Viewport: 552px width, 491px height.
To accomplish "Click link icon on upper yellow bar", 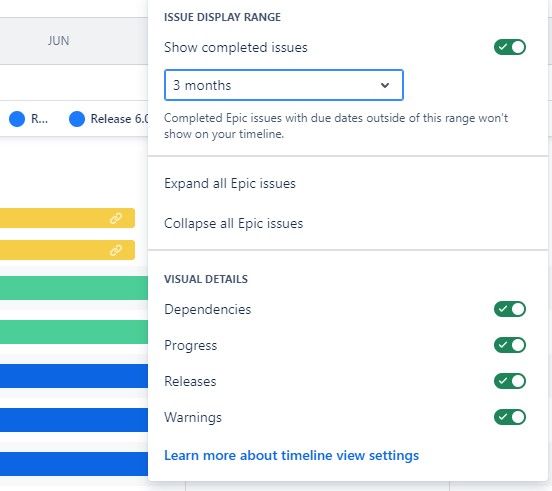I will 116,218.
